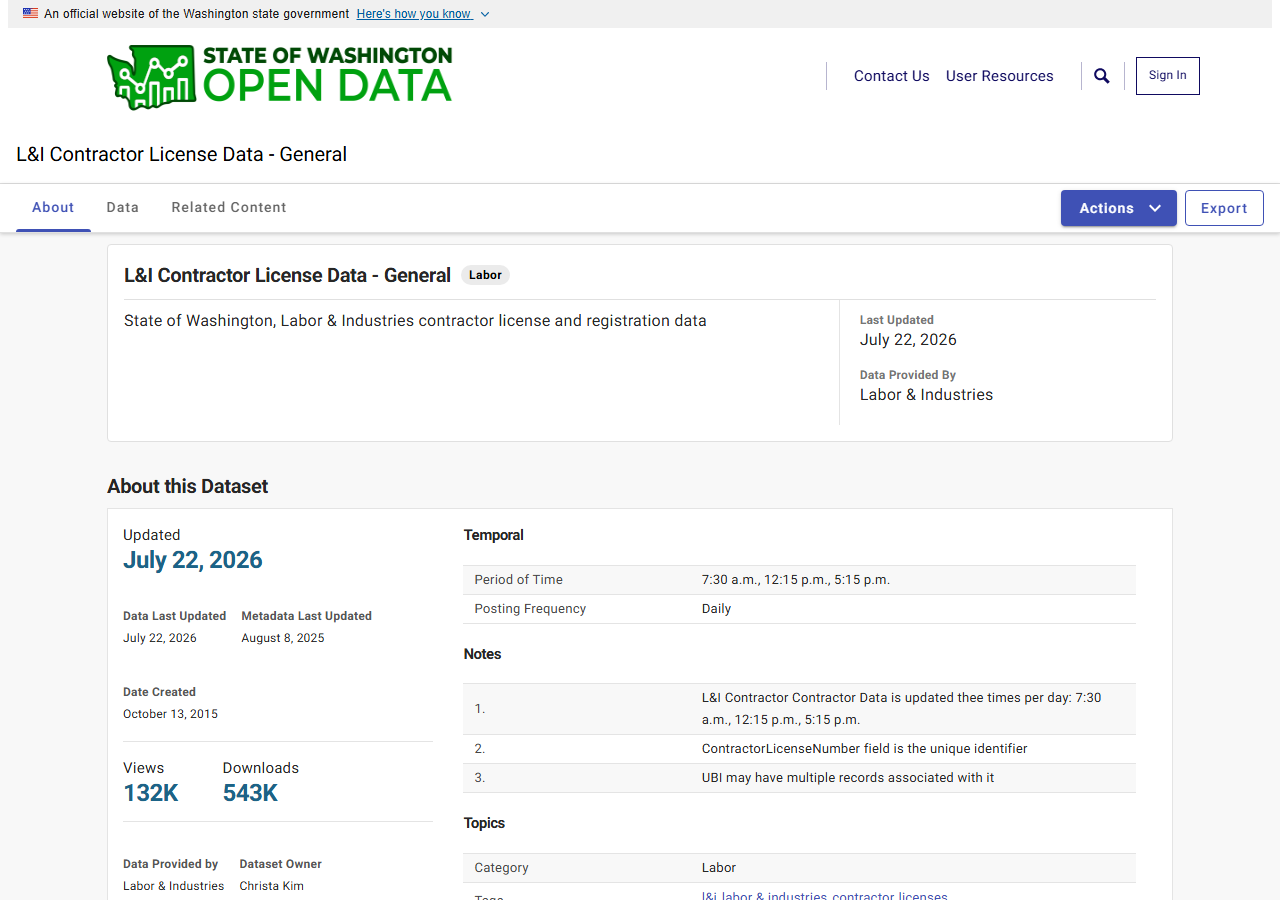Click the dataset description text

point(415,321)
